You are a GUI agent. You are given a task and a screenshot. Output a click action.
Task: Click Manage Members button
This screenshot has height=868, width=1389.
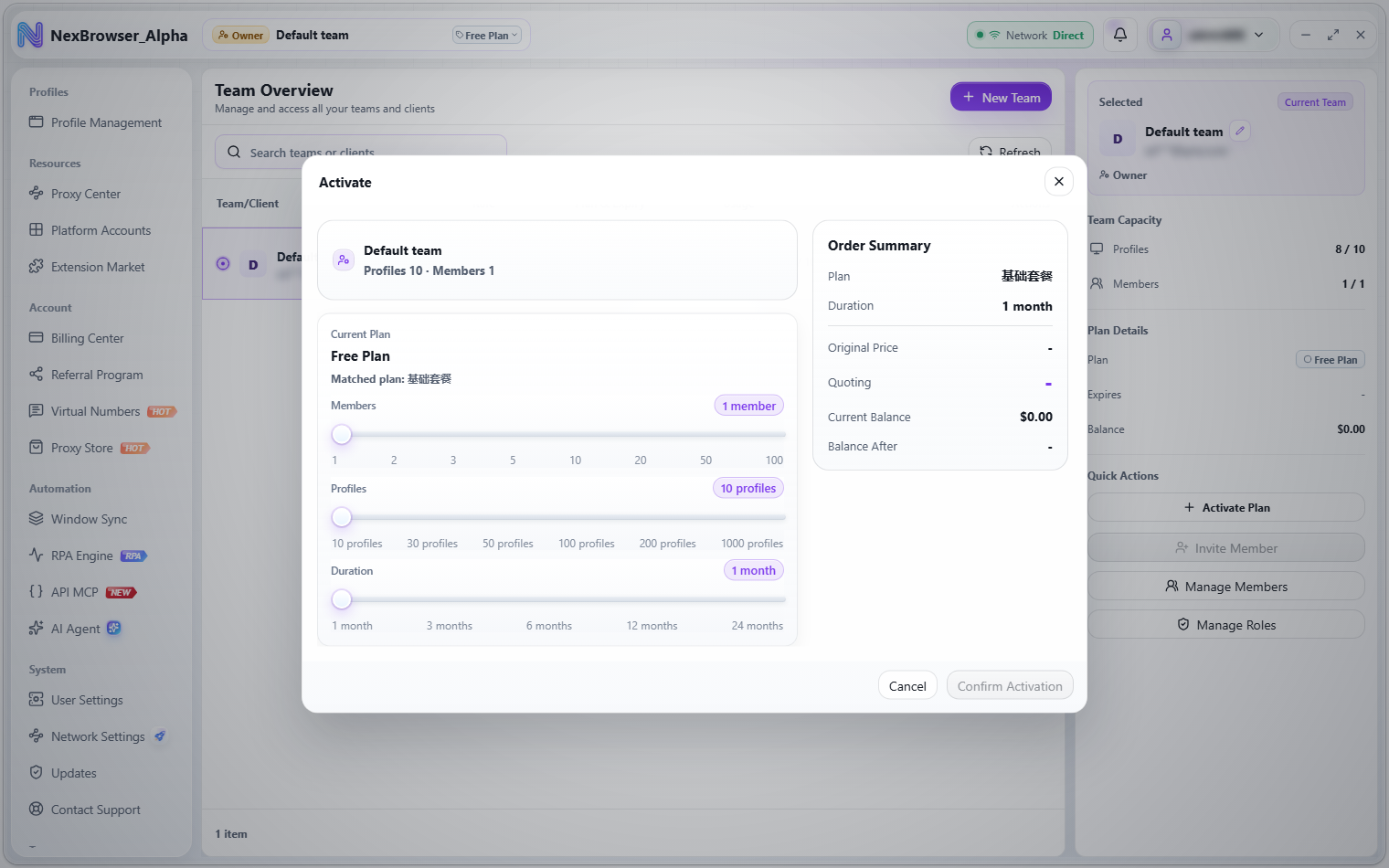pyautogui.click(x=1226, y=586)
